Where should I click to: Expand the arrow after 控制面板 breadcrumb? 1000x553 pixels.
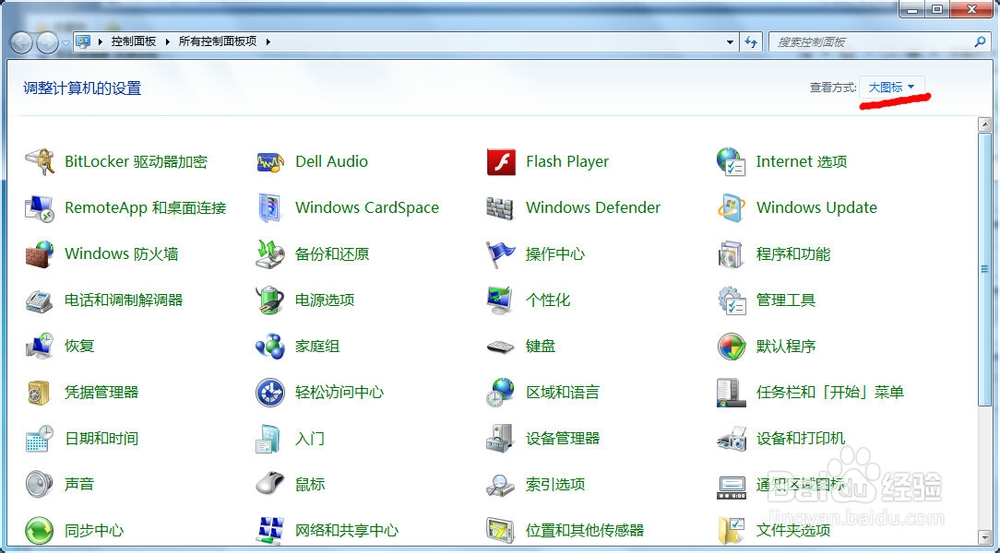coord(167,41)
